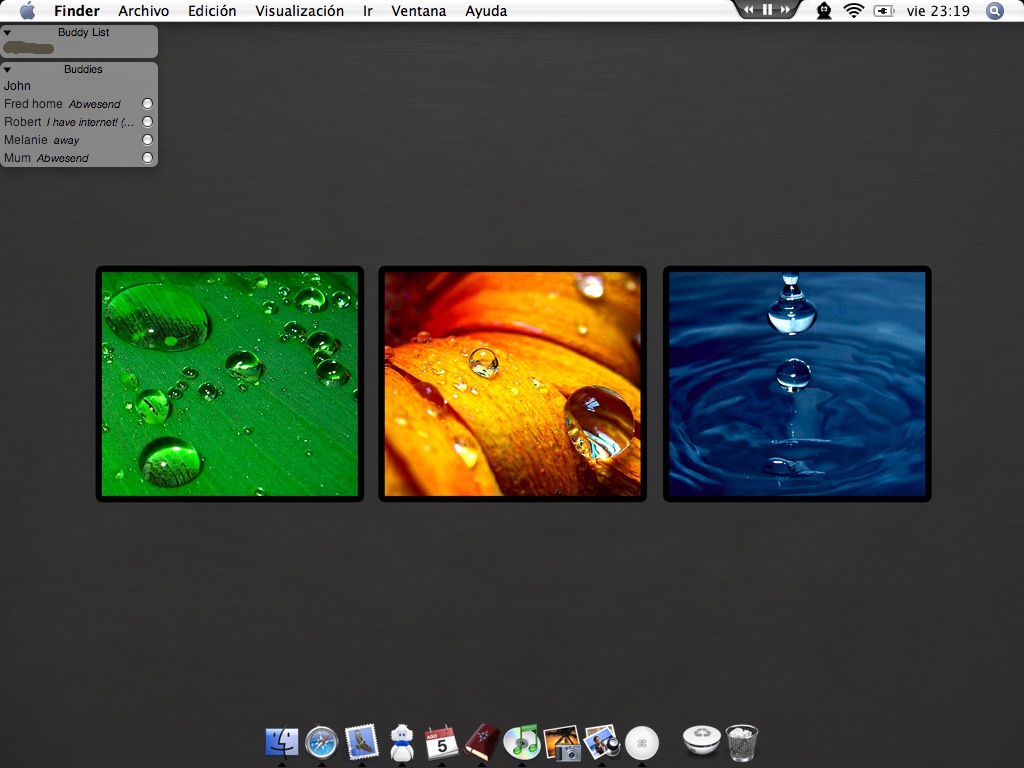Open Preview photos-with-loupe icon in dock
The image size is (1024, 768).
pos(601,743)
